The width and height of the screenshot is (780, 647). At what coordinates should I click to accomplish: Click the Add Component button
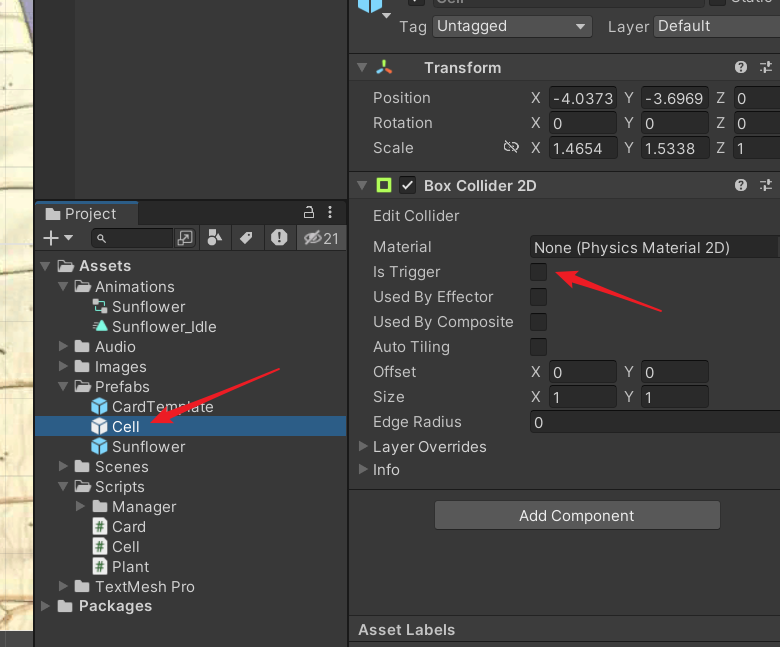pos(577,516)
